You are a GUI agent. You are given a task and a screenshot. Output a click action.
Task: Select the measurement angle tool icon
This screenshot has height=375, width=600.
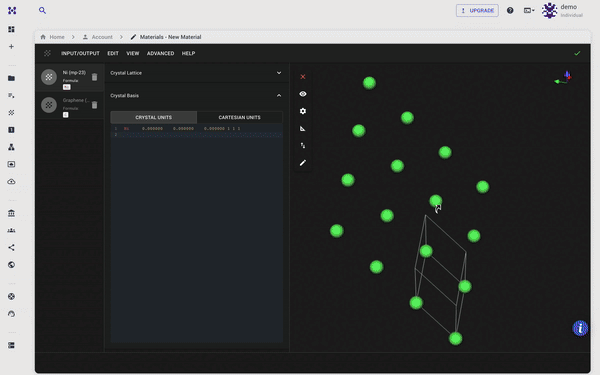click(x=303, y=129)
